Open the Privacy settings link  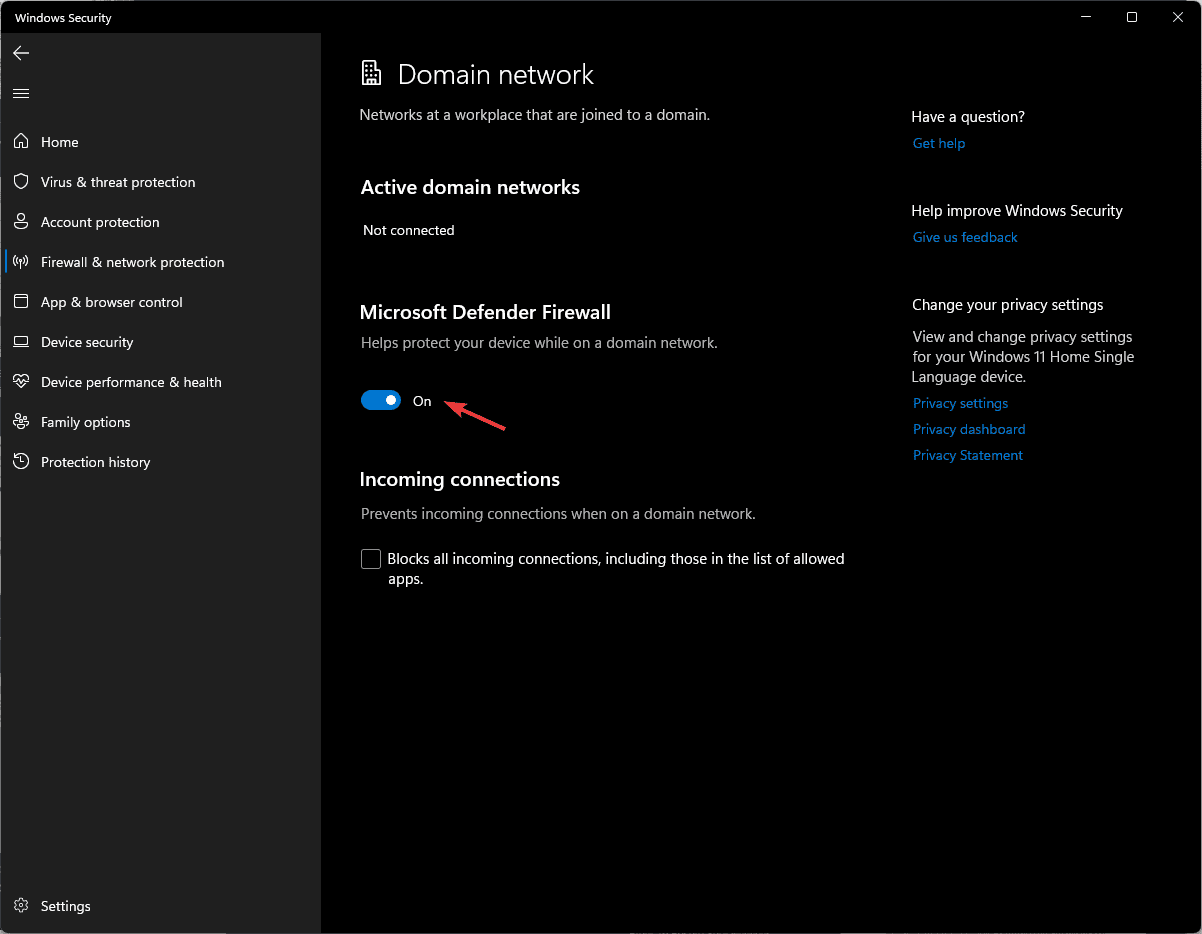pos(960,403)
